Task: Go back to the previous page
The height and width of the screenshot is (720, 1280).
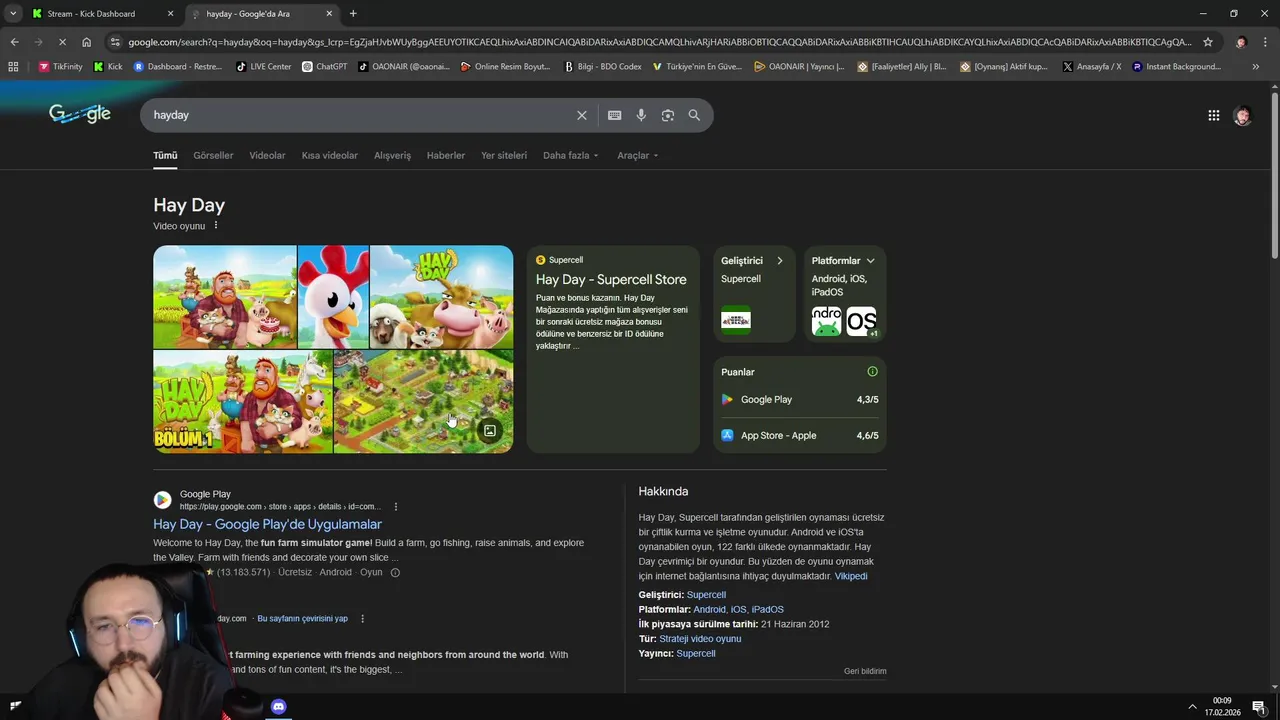Action: click(14, 42)
